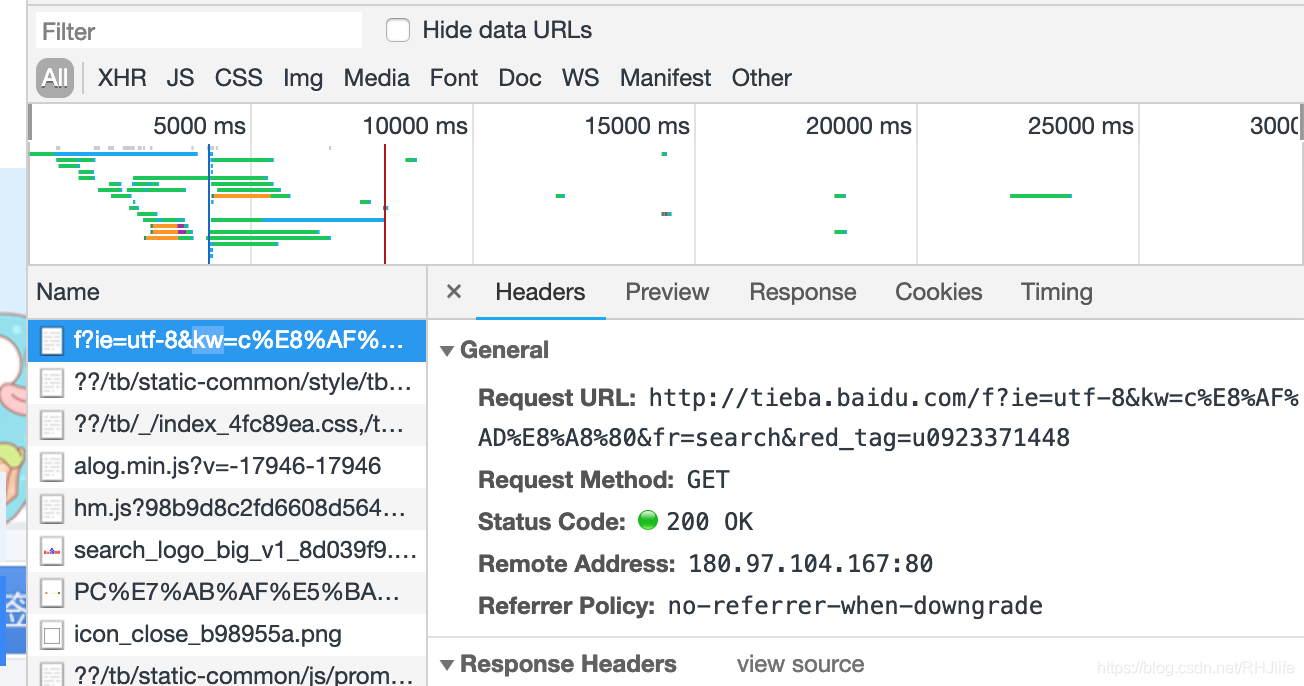Image resolution: width=1304 pixels, height=686 pixels.
Task: Click the document icon of f?ie=utf-8 row
Action: [x=52, y=341]
